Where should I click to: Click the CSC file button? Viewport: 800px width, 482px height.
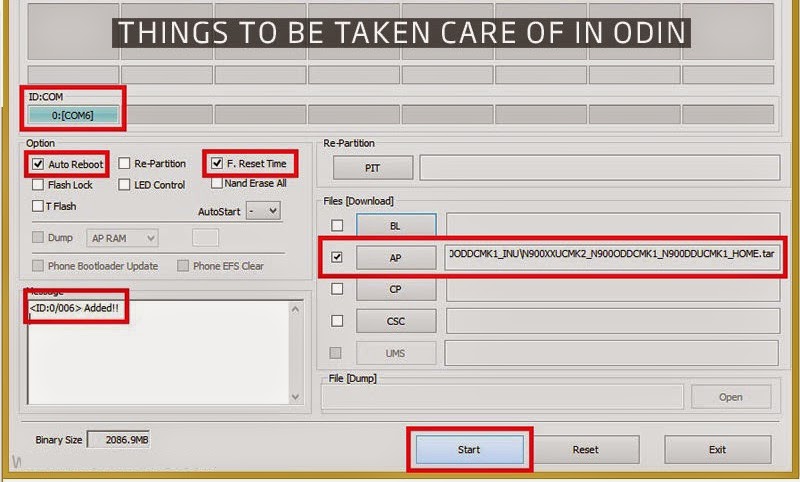coord(396,321)
